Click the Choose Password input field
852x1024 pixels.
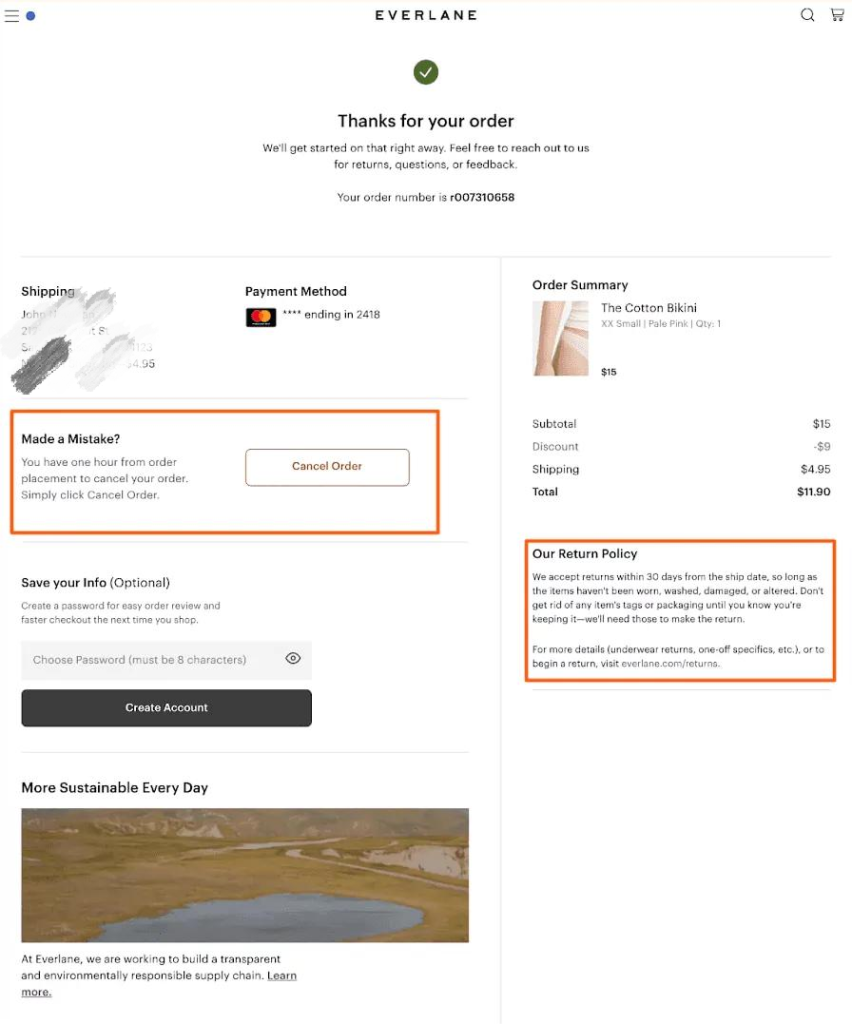(x=150, y=660)
